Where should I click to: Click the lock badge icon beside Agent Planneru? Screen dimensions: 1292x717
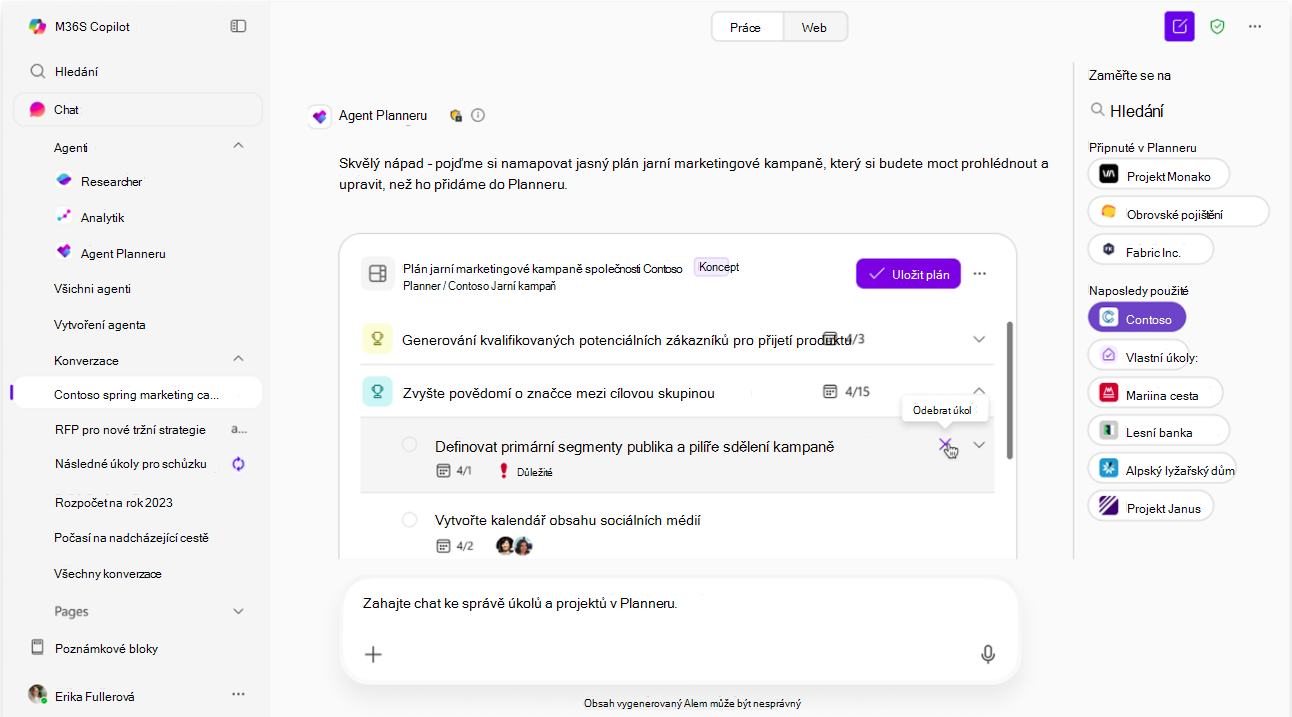[455, 116]
